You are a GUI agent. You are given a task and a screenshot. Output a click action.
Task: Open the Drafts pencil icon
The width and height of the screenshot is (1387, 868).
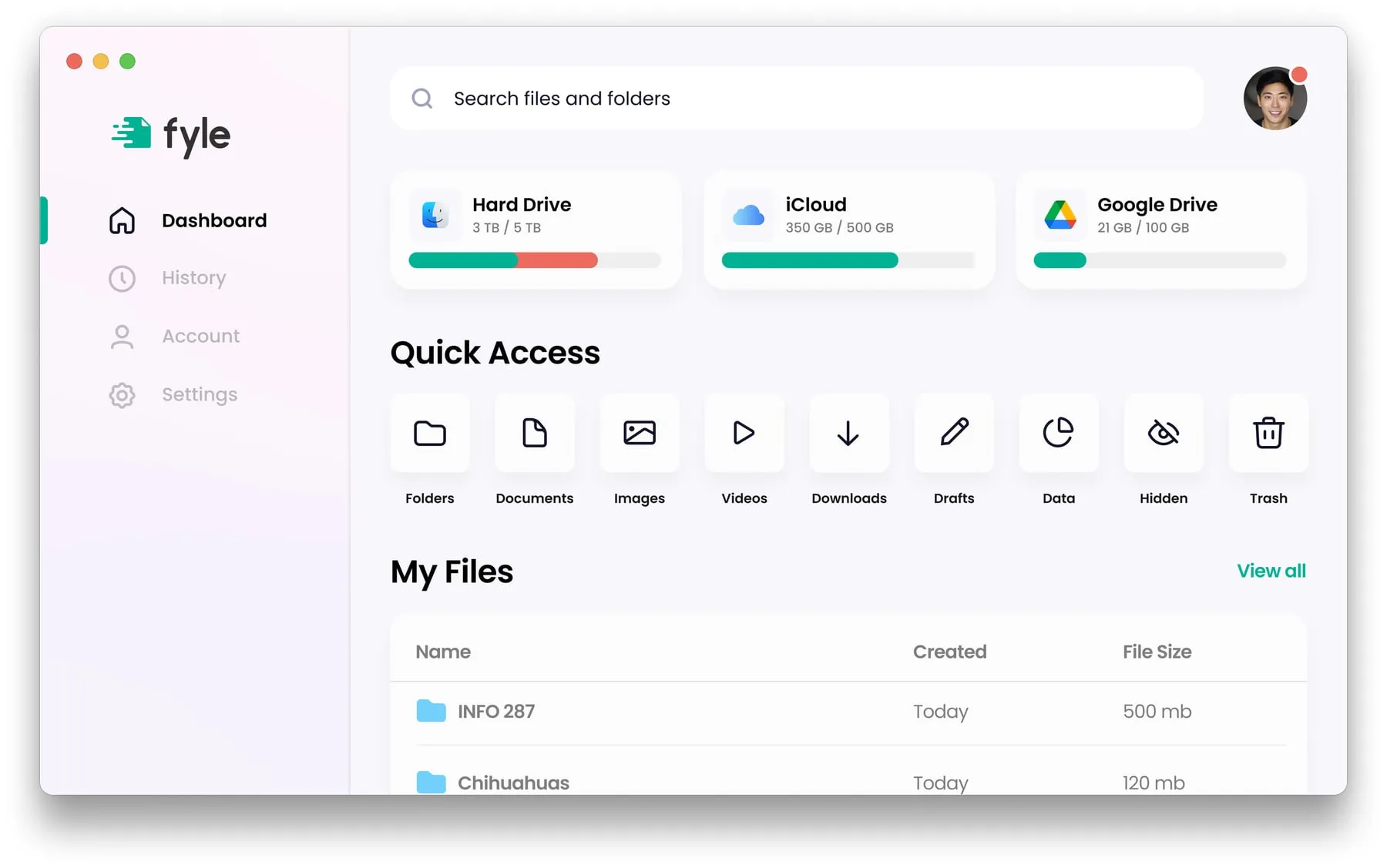pyautogui.click(x=954, y=433)
